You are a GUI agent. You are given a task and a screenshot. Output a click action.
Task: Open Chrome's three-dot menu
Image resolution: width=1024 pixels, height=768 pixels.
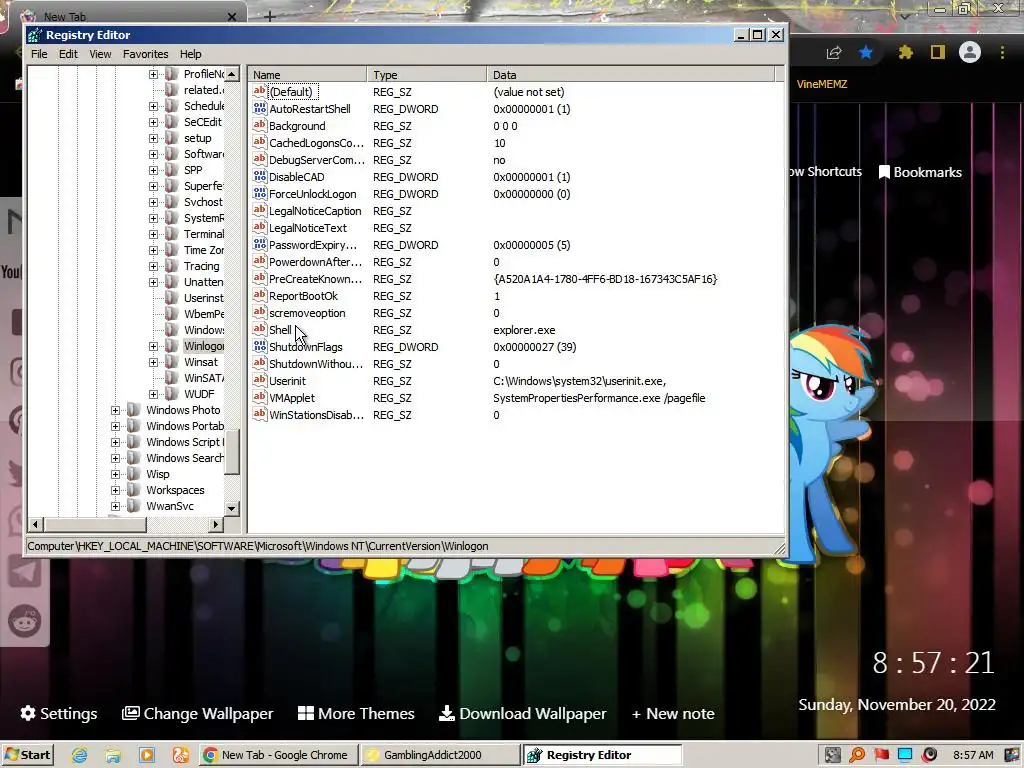click(x=1002, y=52)
